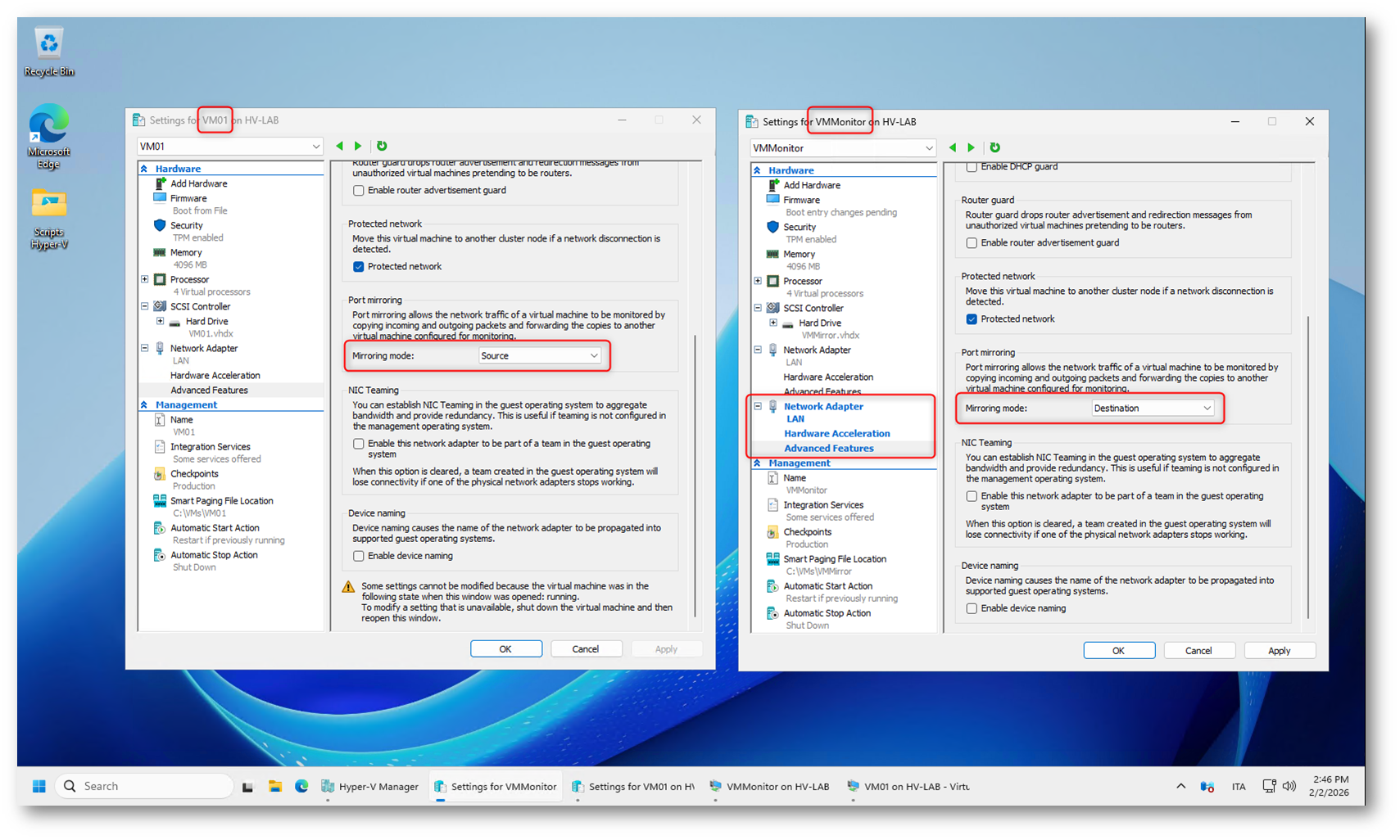The image size is (1400, 840).
Task: Click OK in VM01 settings window
Action: click(505, 648)
